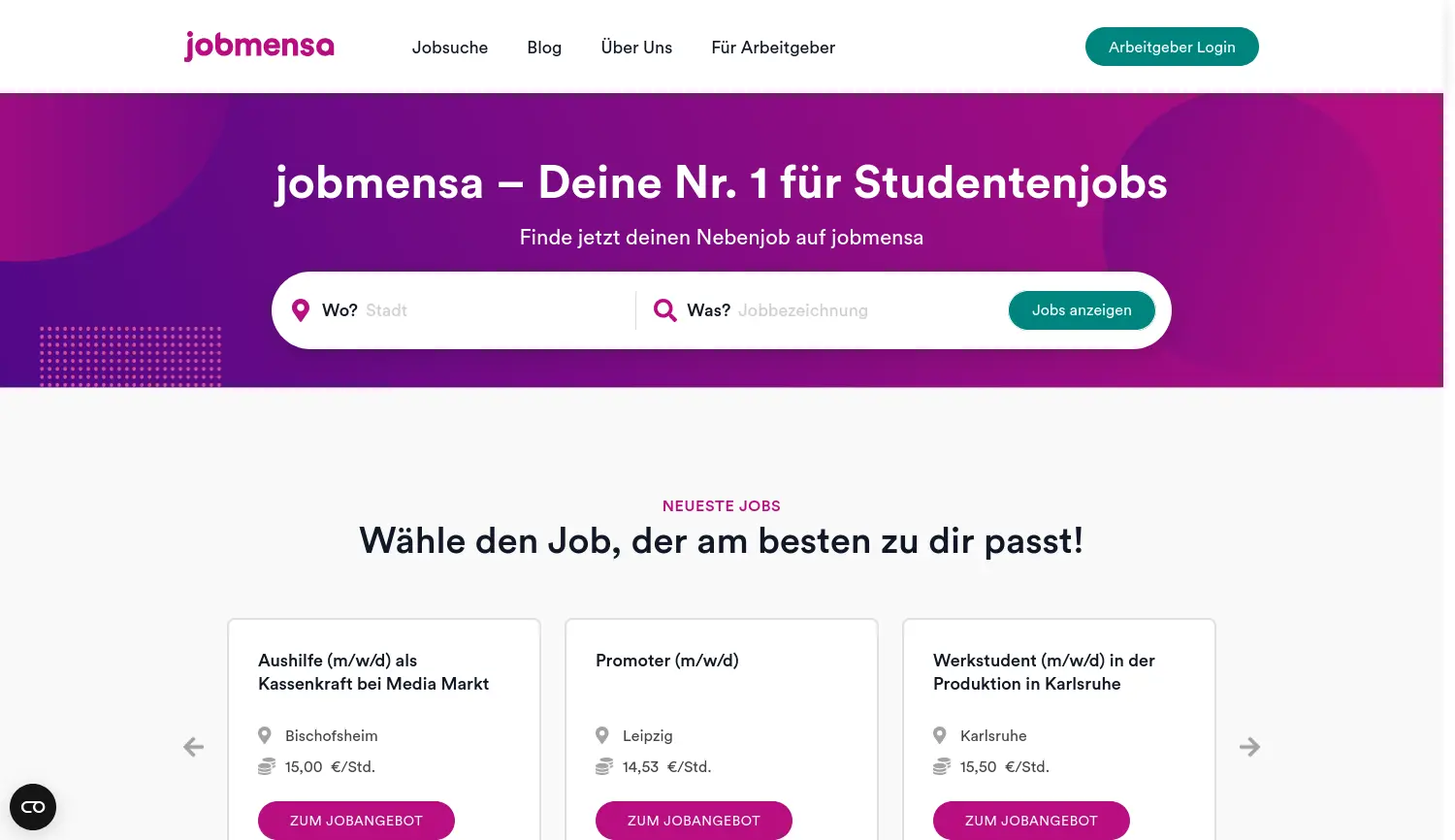Click the pin icon next to Karlsruhe

(939, 735)
